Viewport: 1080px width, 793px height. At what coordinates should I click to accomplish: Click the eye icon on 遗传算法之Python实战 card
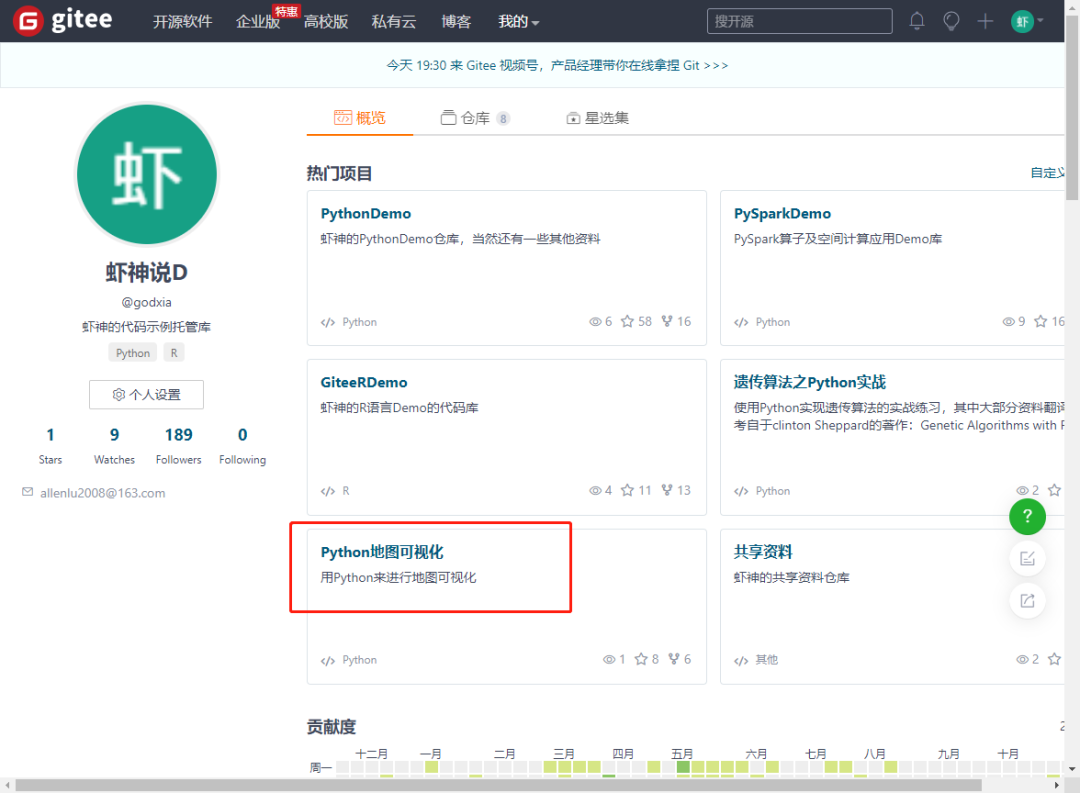click(x=1022, y=491)
